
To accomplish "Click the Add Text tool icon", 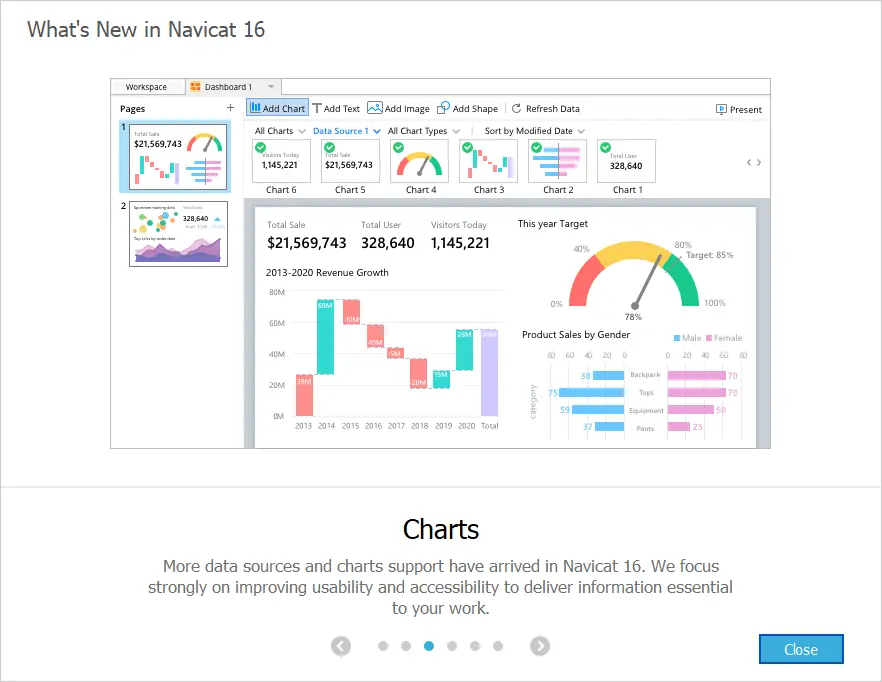I will pyautogui.click(x=318, y=108).
